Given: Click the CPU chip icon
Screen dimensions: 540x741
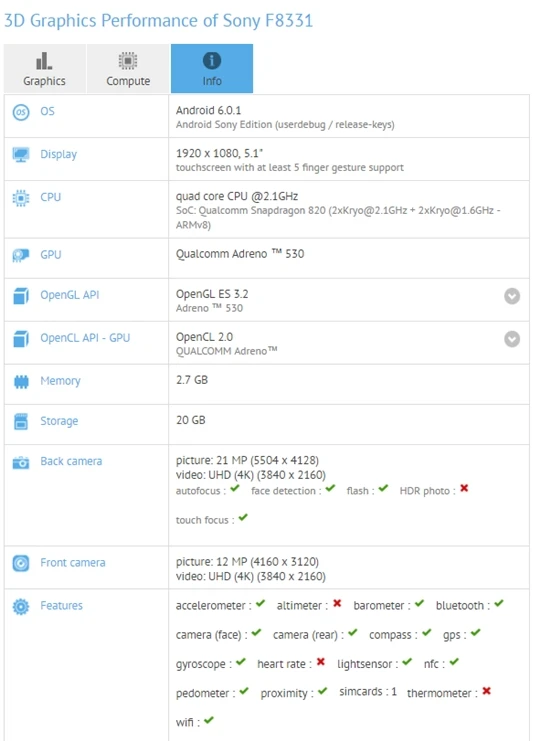Looking at the screenshot, I should coord(21,198).
